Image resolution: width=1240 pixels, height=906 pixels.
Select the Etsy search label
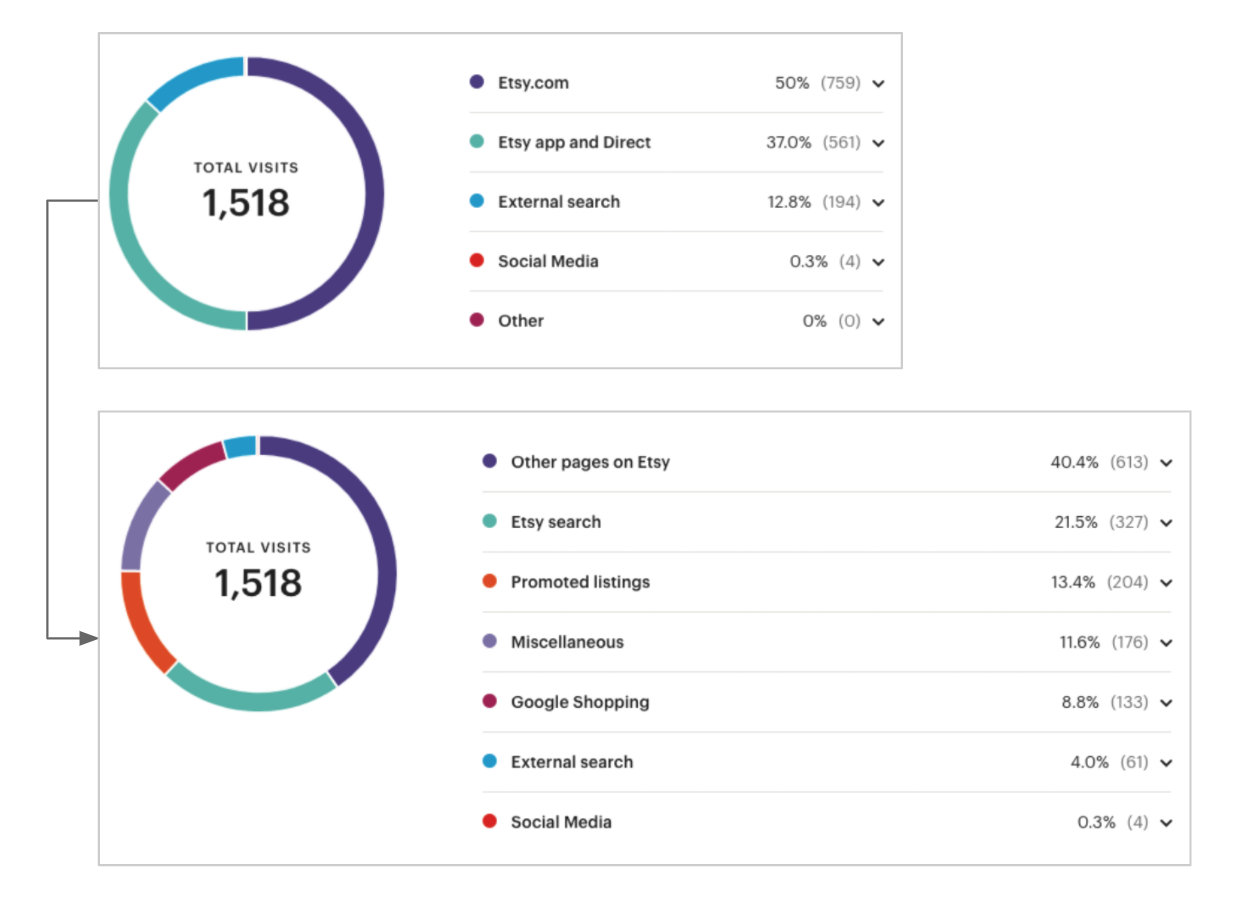556,522
